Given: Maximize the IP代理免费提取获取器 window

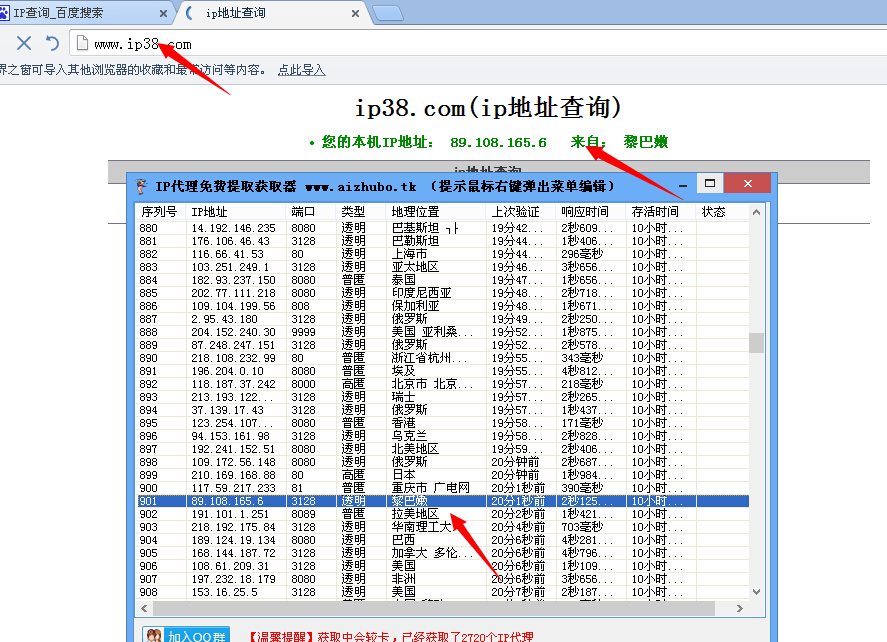Looking at the screenshot, I should [x=710, y=185].
